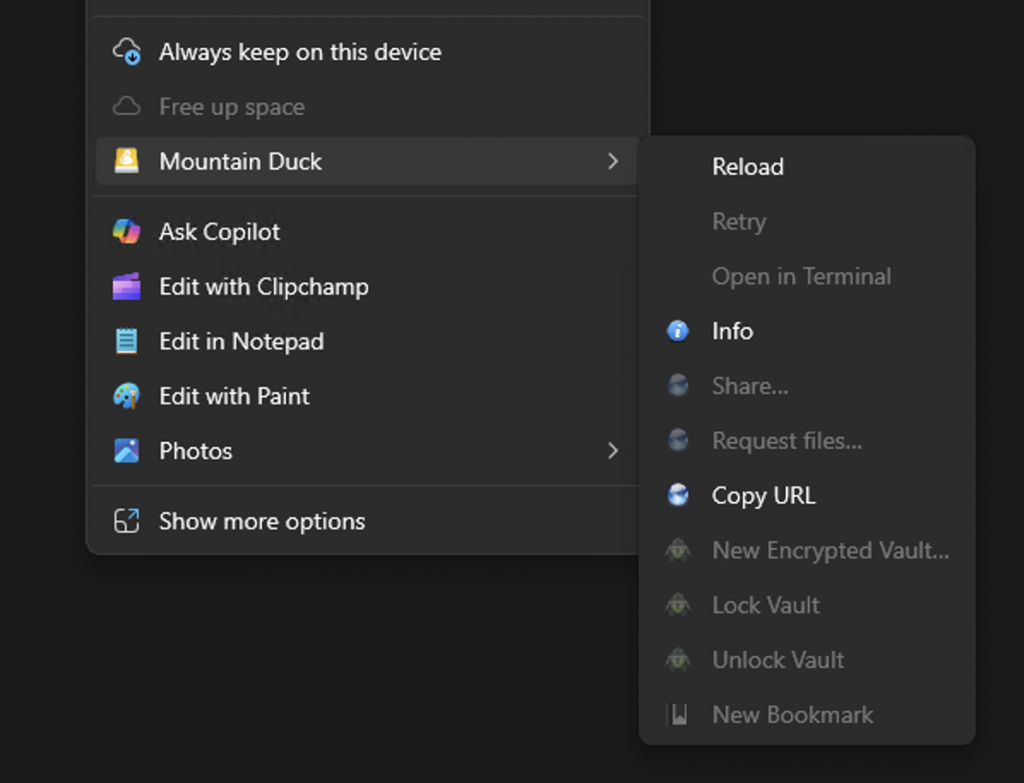
Task: Click the icon beside Unlock Vault
Action: [x=678, y=660]
